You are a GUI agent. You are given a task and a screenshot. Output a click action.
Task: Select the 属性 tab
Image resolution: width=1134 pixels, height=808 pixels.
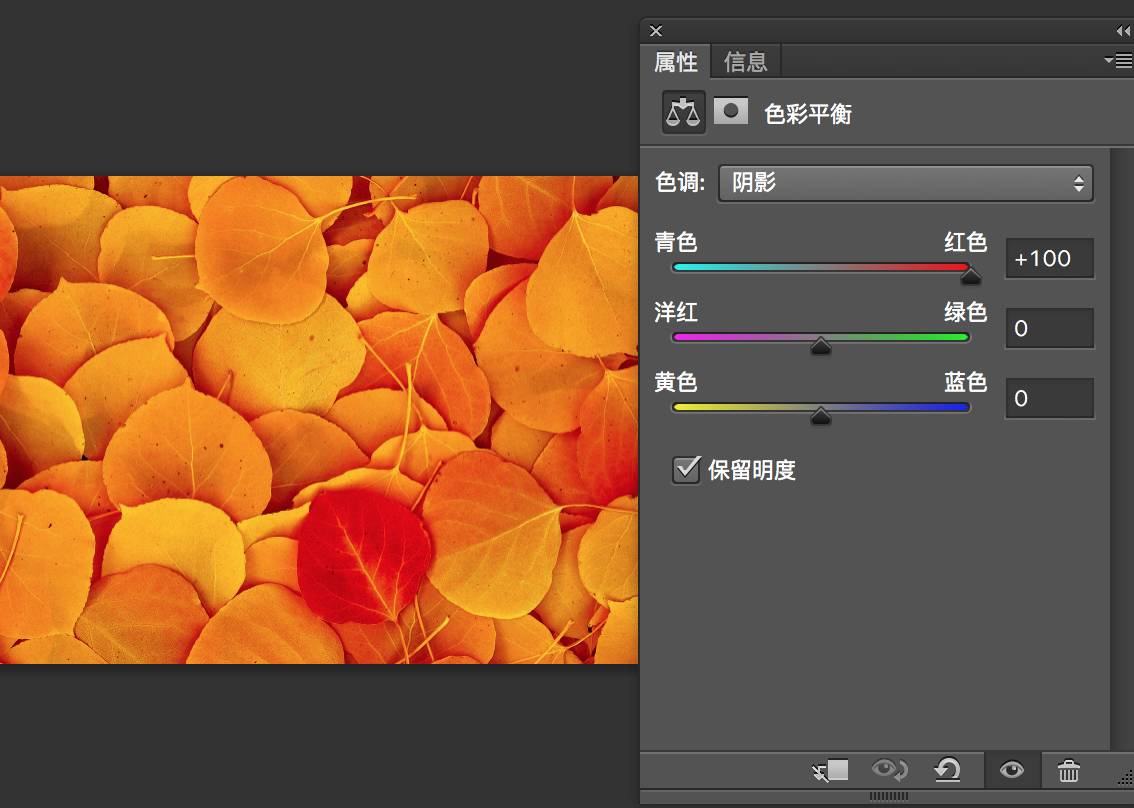point(675,62)
